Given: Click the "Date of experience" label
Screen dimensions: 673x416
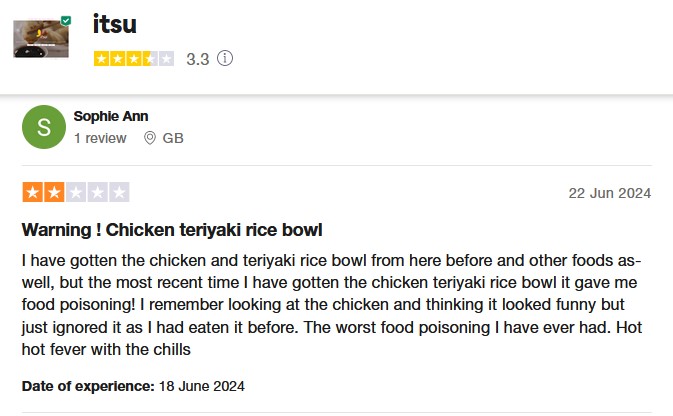Looking at the screenshot, I should pyautogui.click(x=88, y=385).
